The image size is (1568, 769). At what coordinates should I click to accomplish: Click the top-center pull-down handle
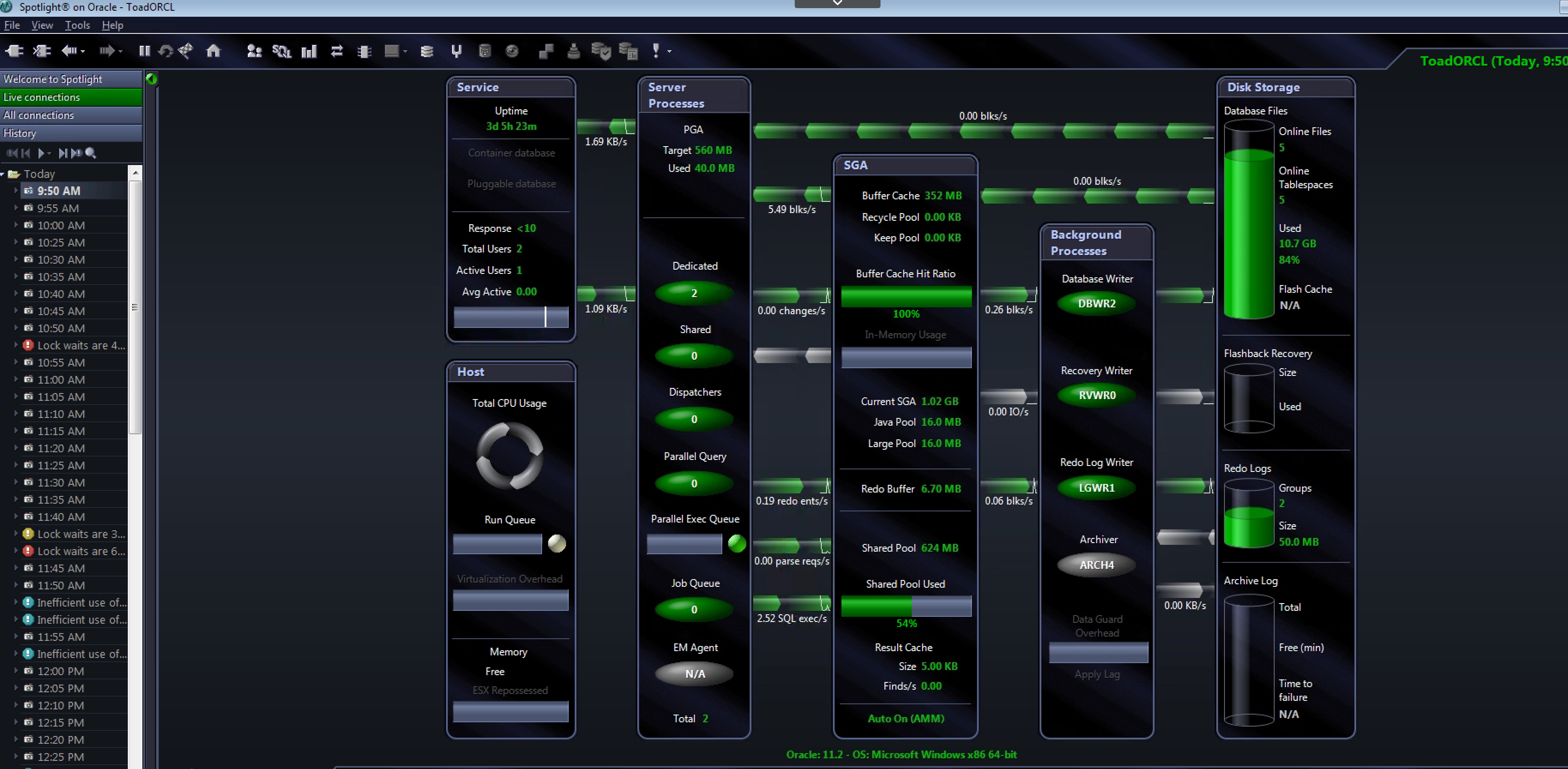tap(837, 4)
